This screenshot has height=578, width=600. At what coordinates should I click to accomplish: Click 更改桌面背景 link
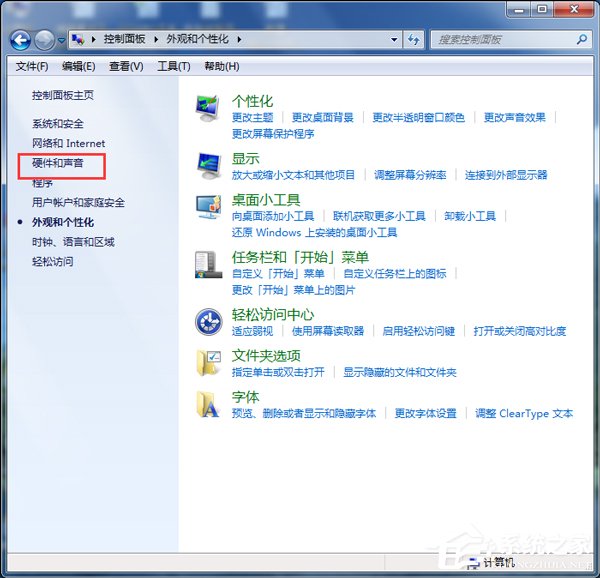click(x=323, y=118)
